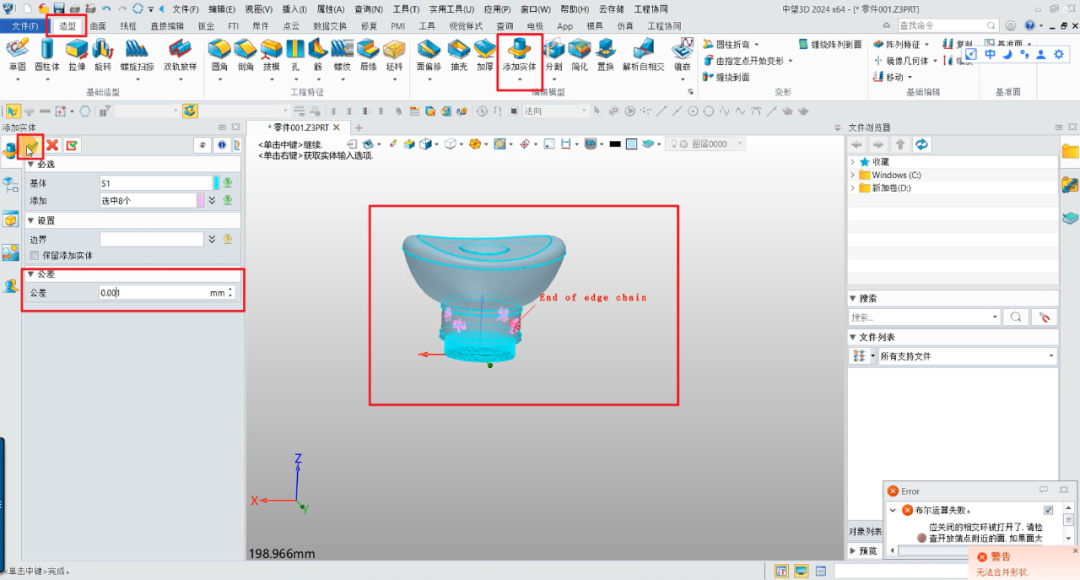Click the 孔 hole tool
Screen dimensions: 1080x580
coord(295,55)
